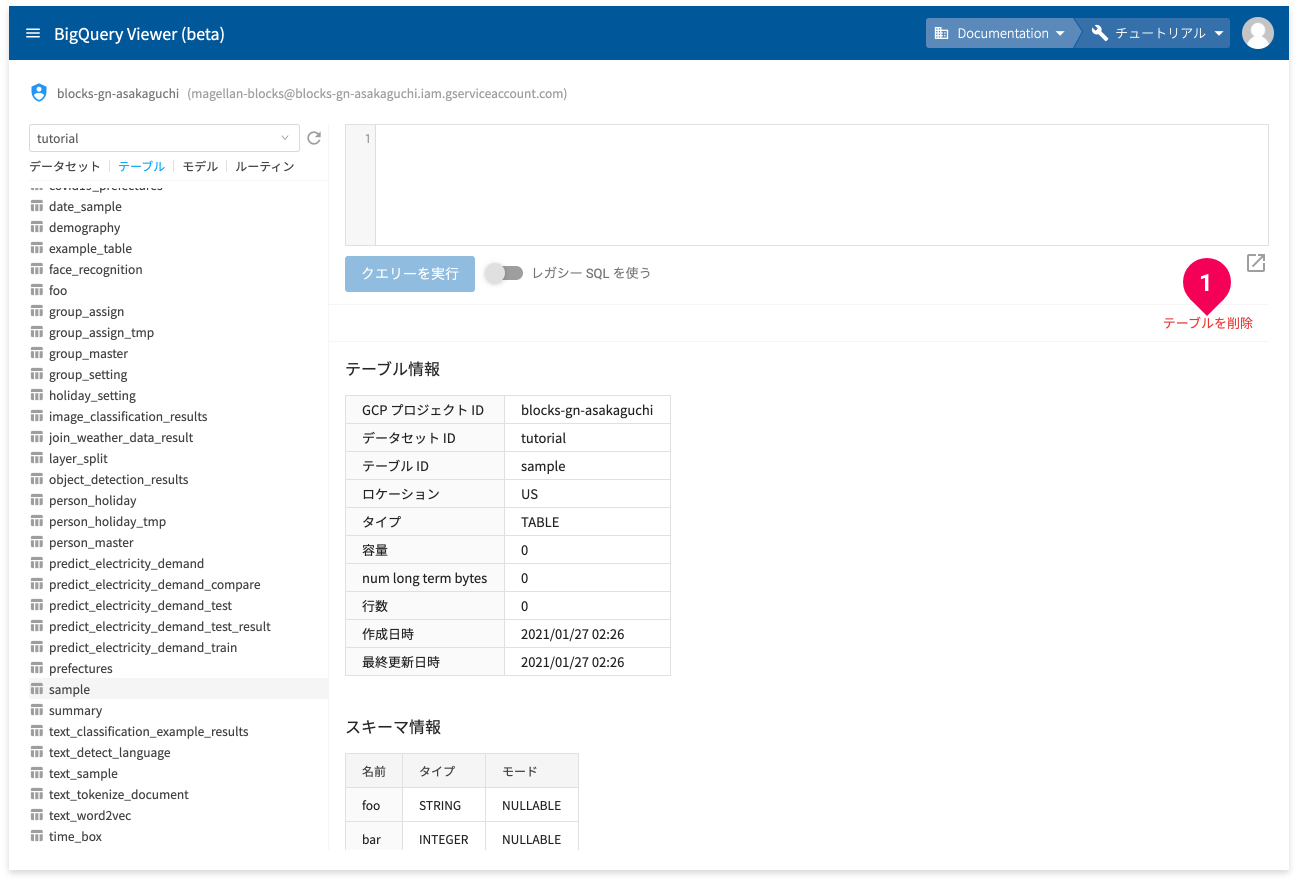Switch to the データセット tab
Viewport: 1298px width, 882px height.
pyautogui.click(x=65, y=166)
